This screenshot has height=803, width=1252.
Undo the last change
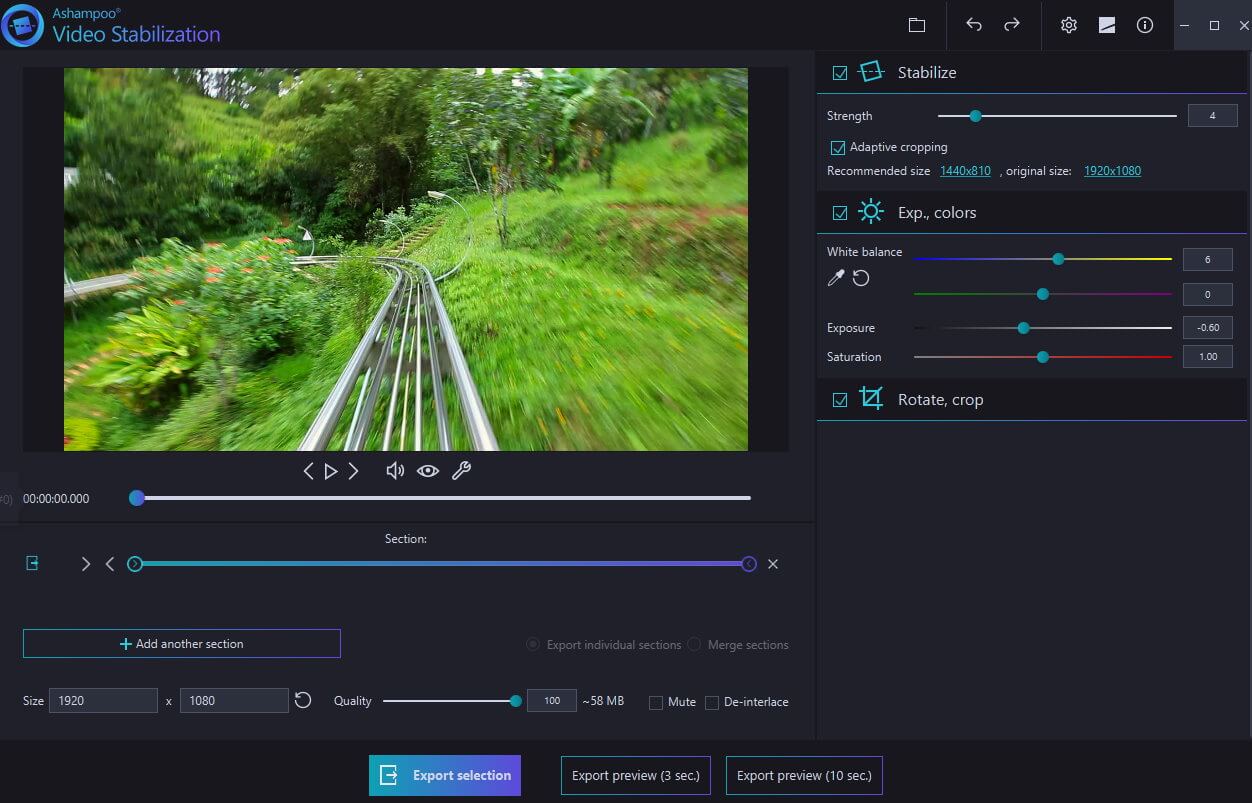coord(973,25)
